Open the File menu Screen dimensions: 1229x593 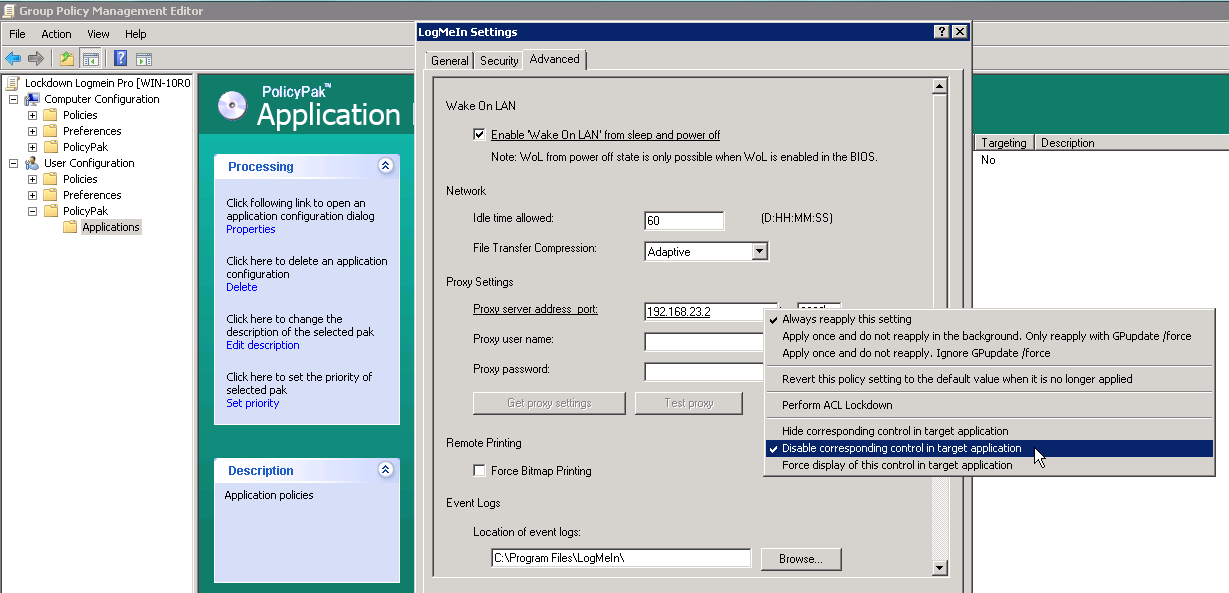pyautogui.click(x=17, y=34)
